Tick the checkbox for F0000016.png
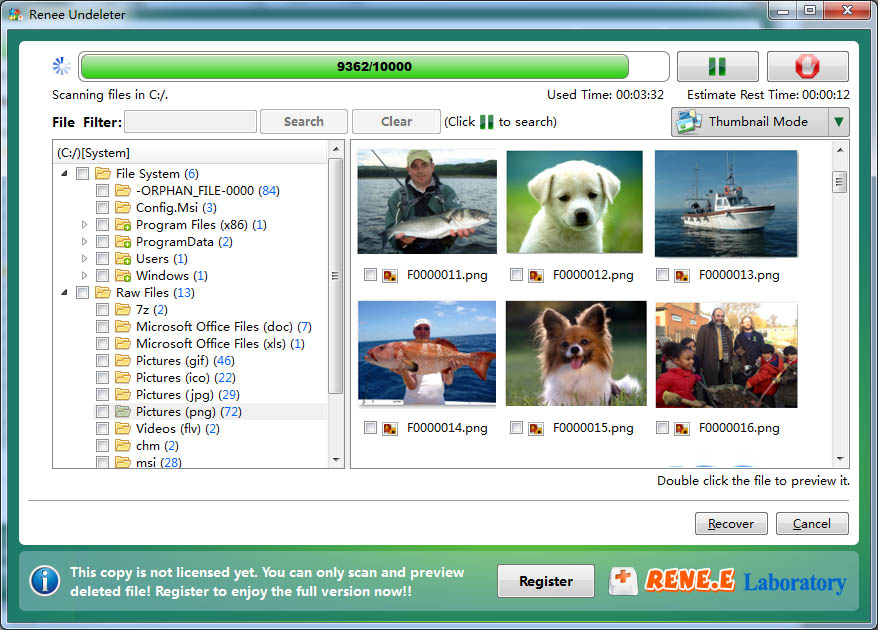 coord(662,428)
